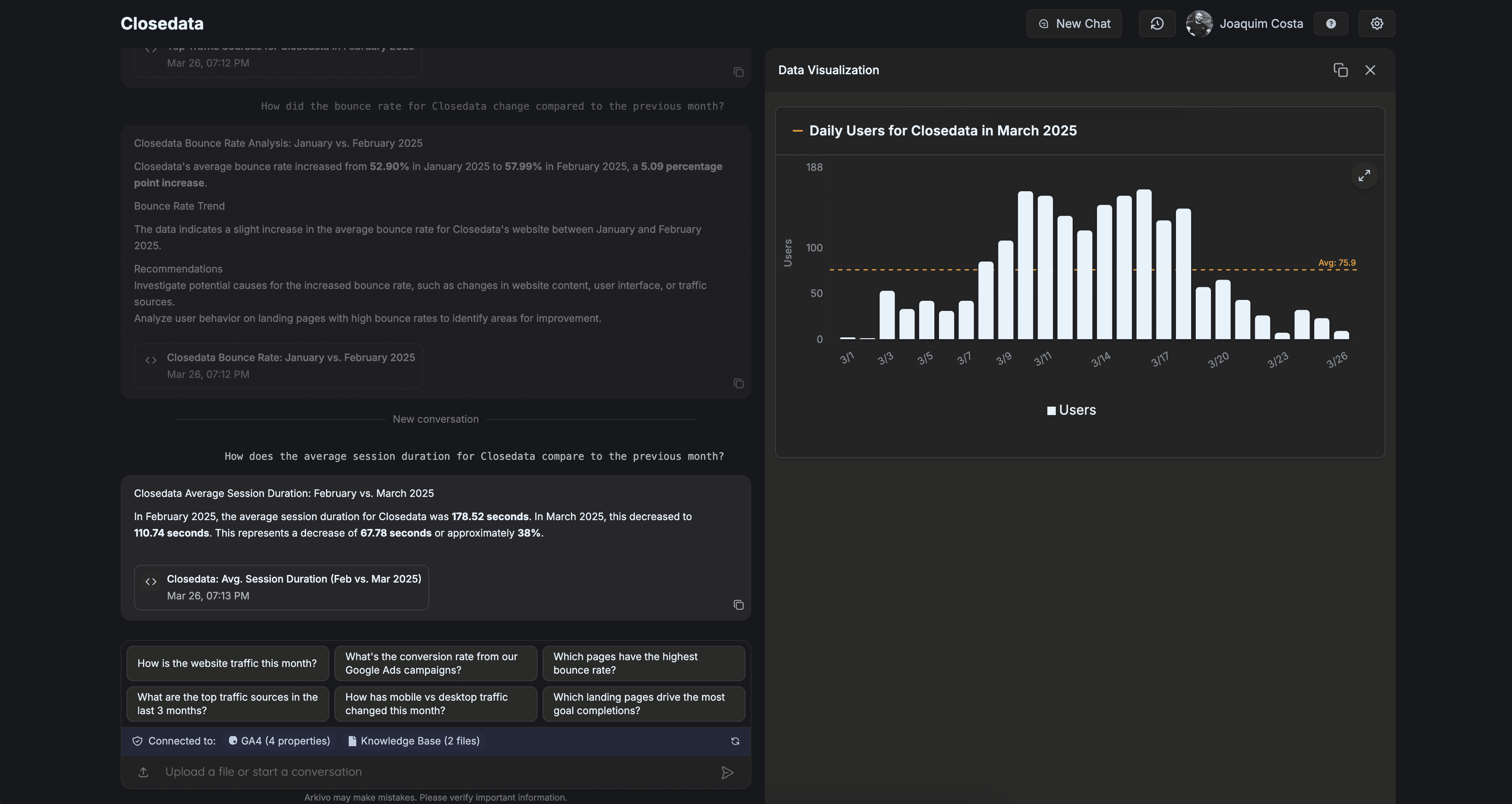The image size is (1512, 804).
Task: Click the 188 y-axis maximum label
Action: 814,167
